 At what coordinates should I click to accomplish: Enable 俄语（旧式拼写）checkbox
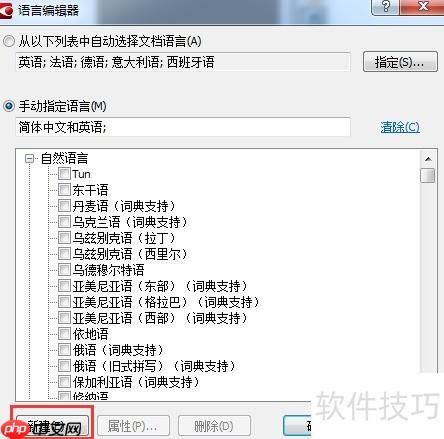coord(64,366)
